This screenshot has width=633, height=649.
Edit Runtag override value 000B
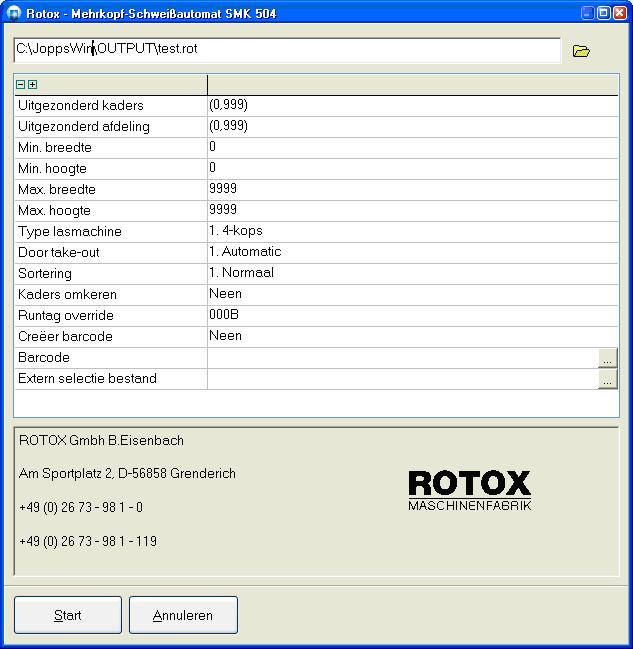[x=412, y=316]
